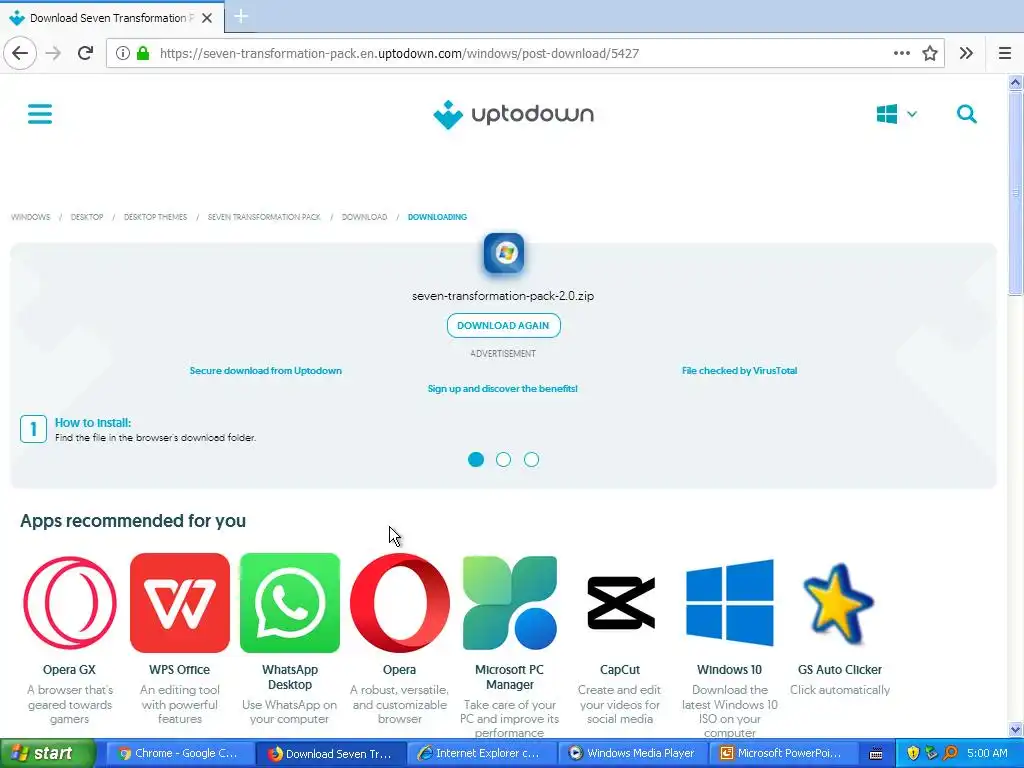Open the GS Auto Clicker star icon
Image resolution: width=1024 pixels, height=768 pixels.
839,604
